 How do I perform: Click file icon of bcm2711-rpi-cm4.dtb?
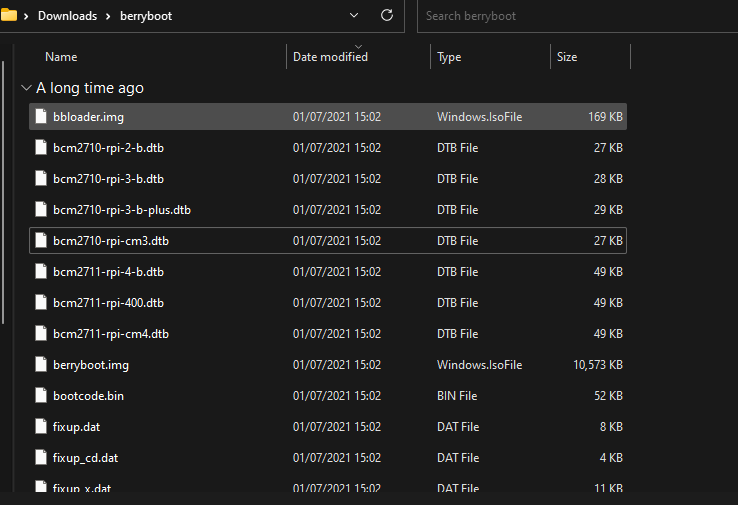[x=41, y=334]
